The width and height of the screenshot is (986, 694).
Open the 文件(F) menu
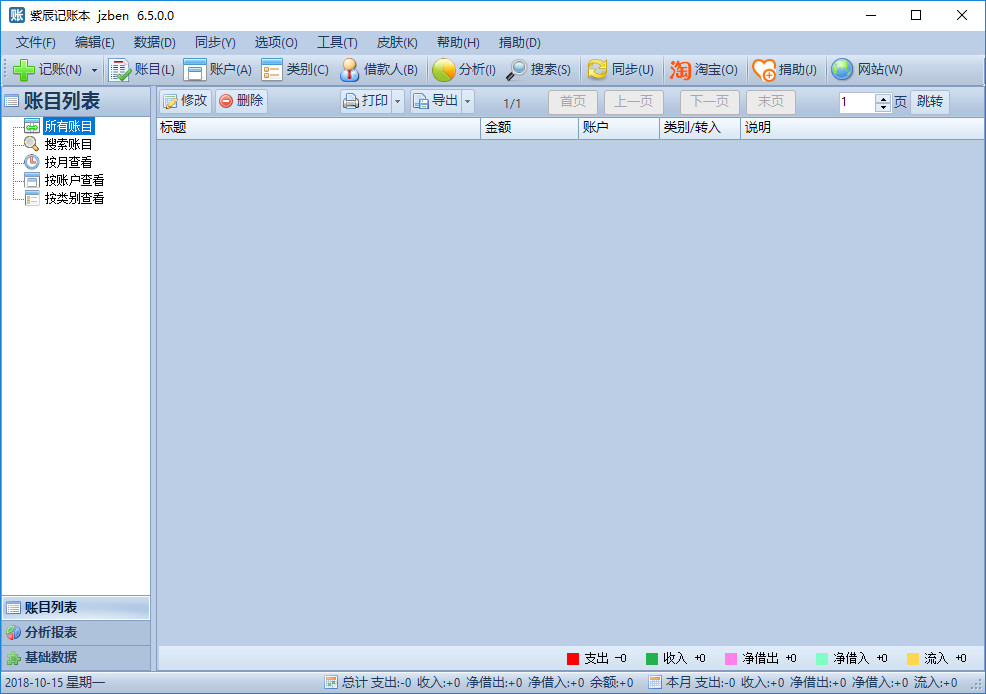click(x=35, y=43)
